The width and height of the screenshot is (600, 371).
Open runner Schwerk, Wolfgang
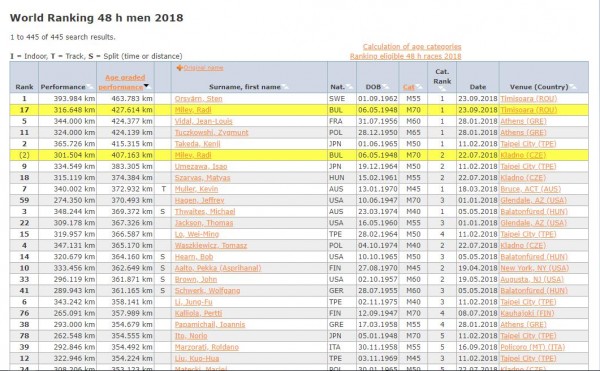coord(207,291)
